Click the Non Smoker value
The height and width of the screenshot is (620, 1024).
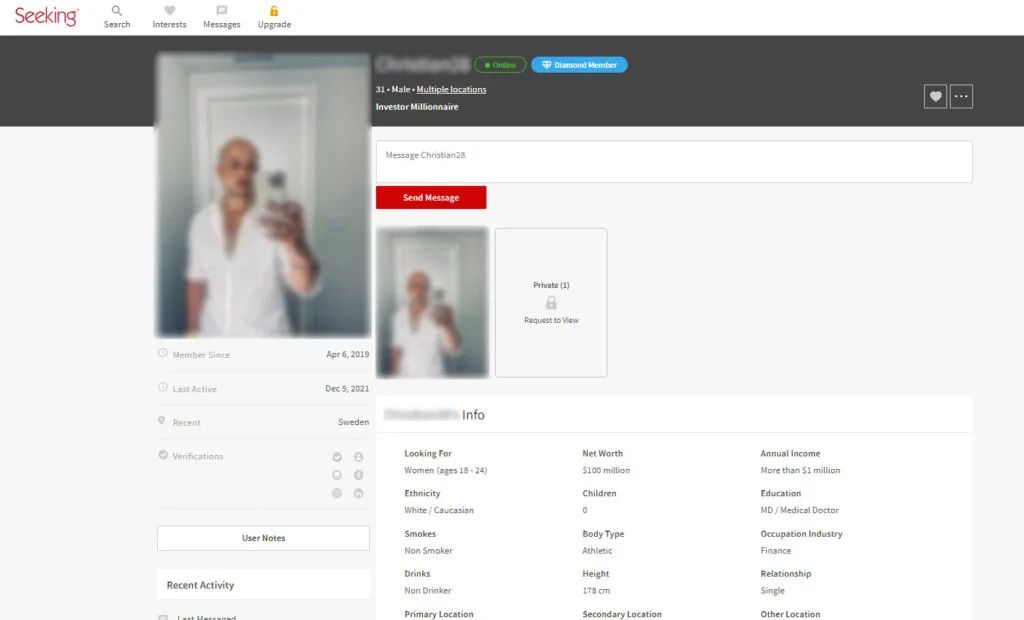[x=428, y=551]
